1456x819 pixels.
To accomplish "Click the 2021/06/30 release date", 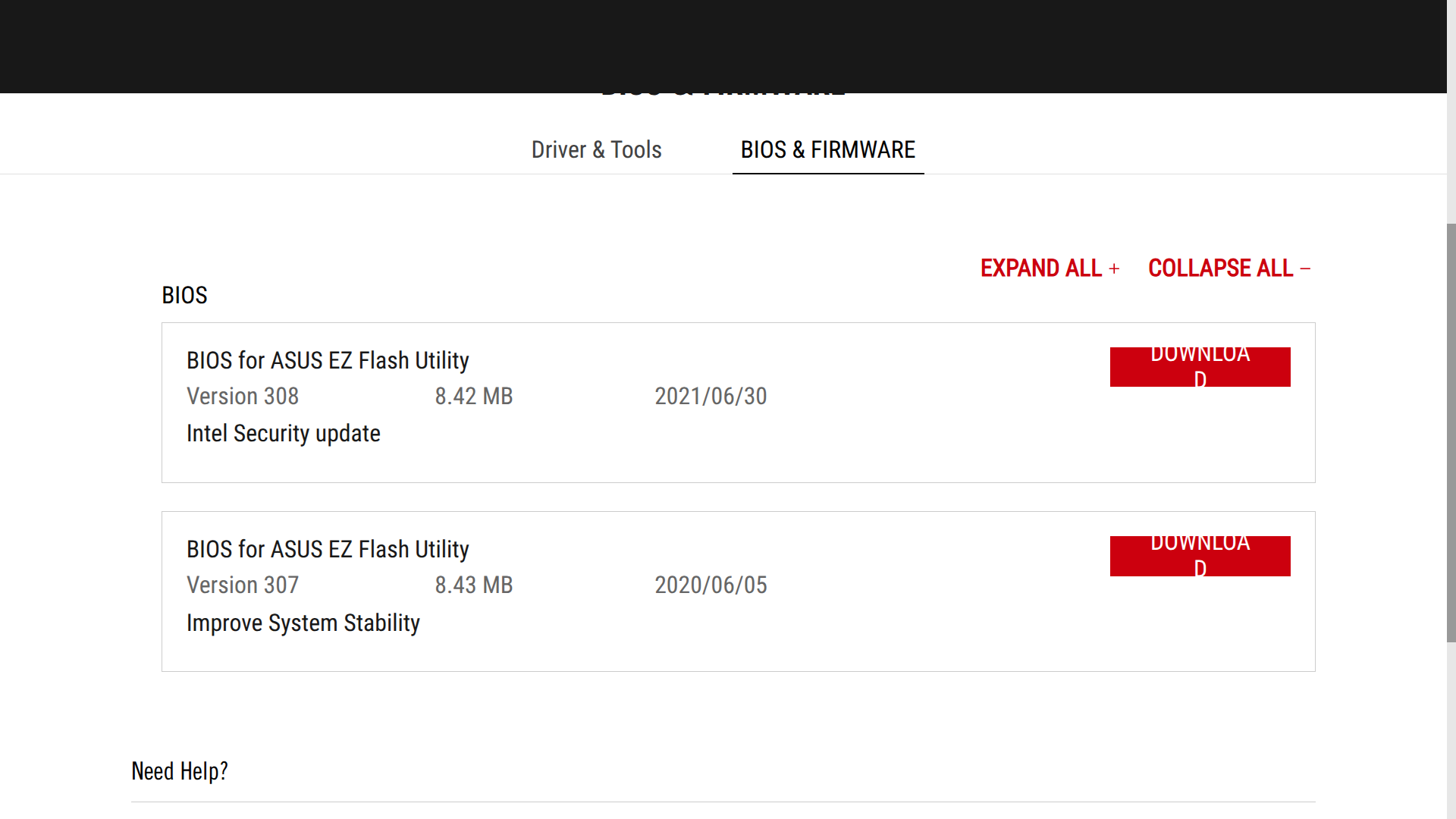I will pos(711,396).
